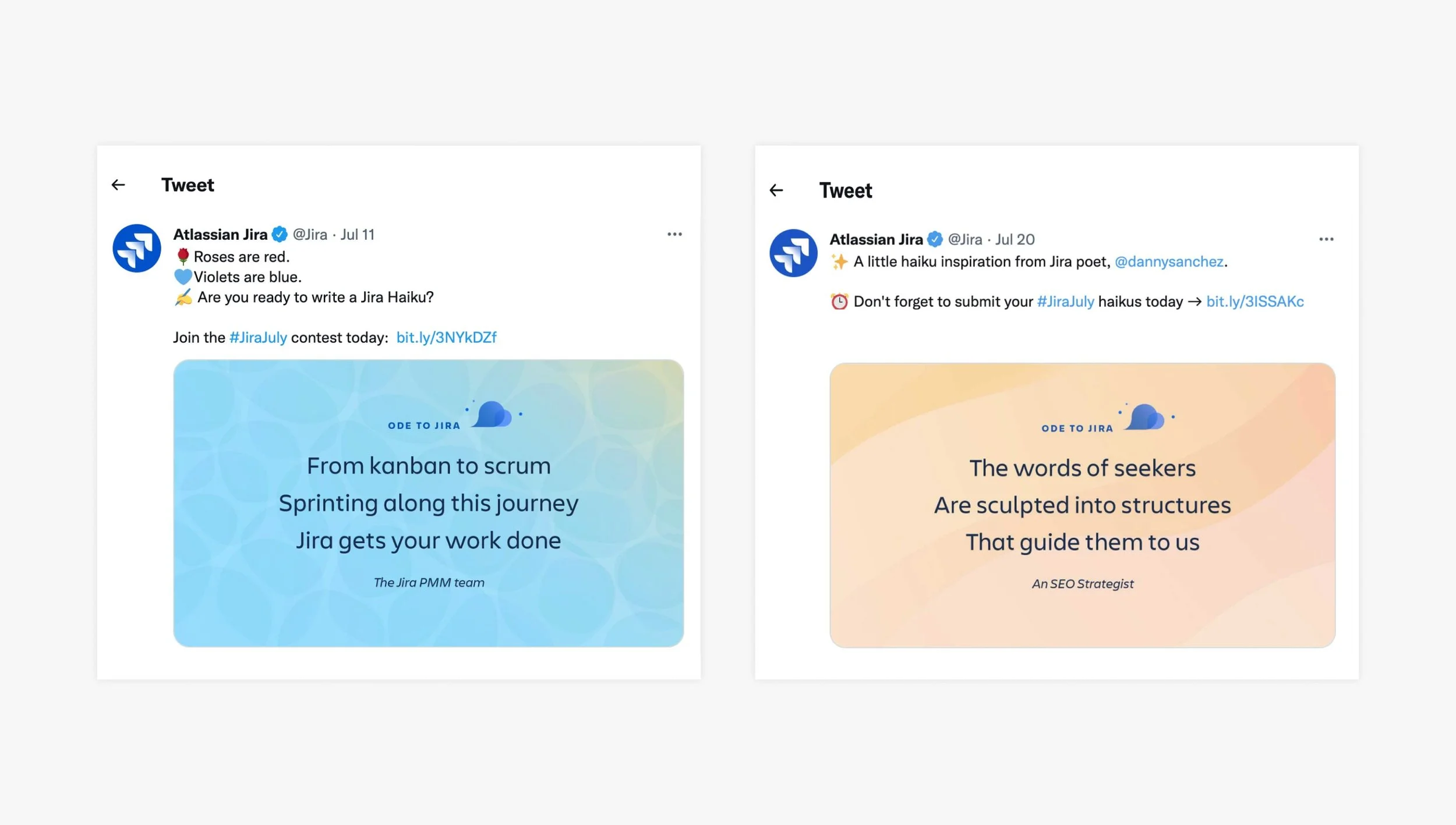Click the verified badge next to Atlassian Jira (Jul 20)

coord(935,239)
